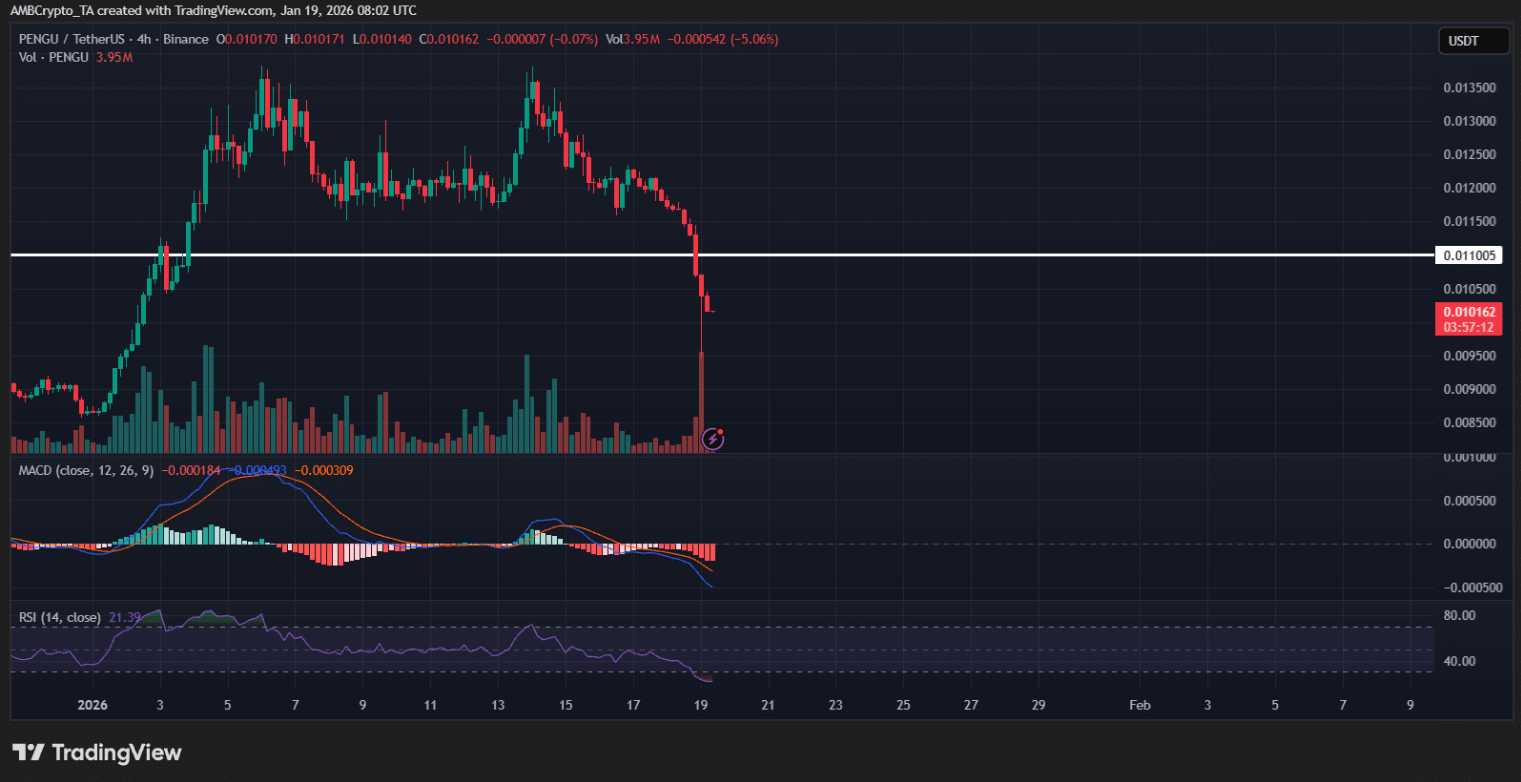Click the TradingView logo at bottom left
1521x782 pixels.
[x=97, y=752]
